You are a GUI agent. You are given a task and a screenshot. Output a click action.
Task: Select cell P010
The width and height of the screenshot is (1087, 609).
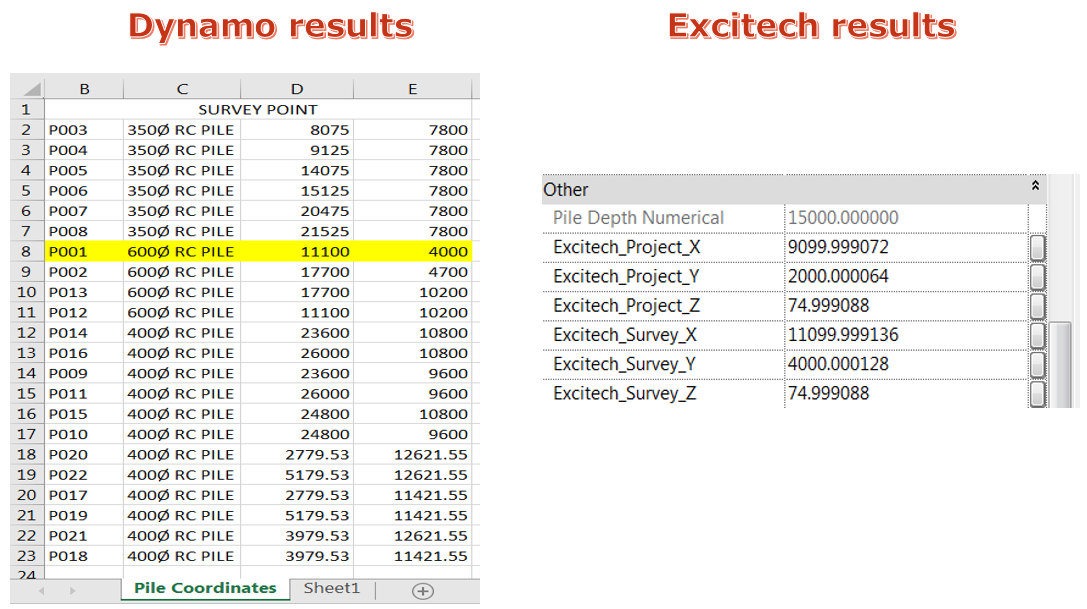(x=85, y=434)
